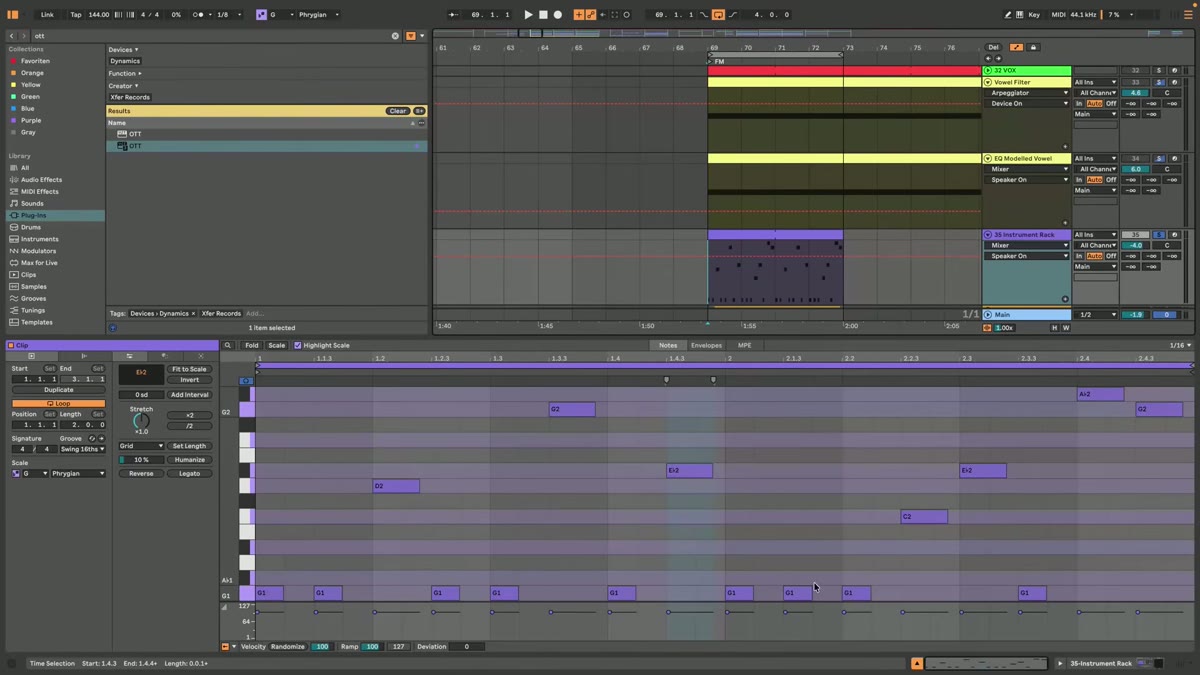Toggle the computer MIDI keyboard icon

[x=1019, y=15]
